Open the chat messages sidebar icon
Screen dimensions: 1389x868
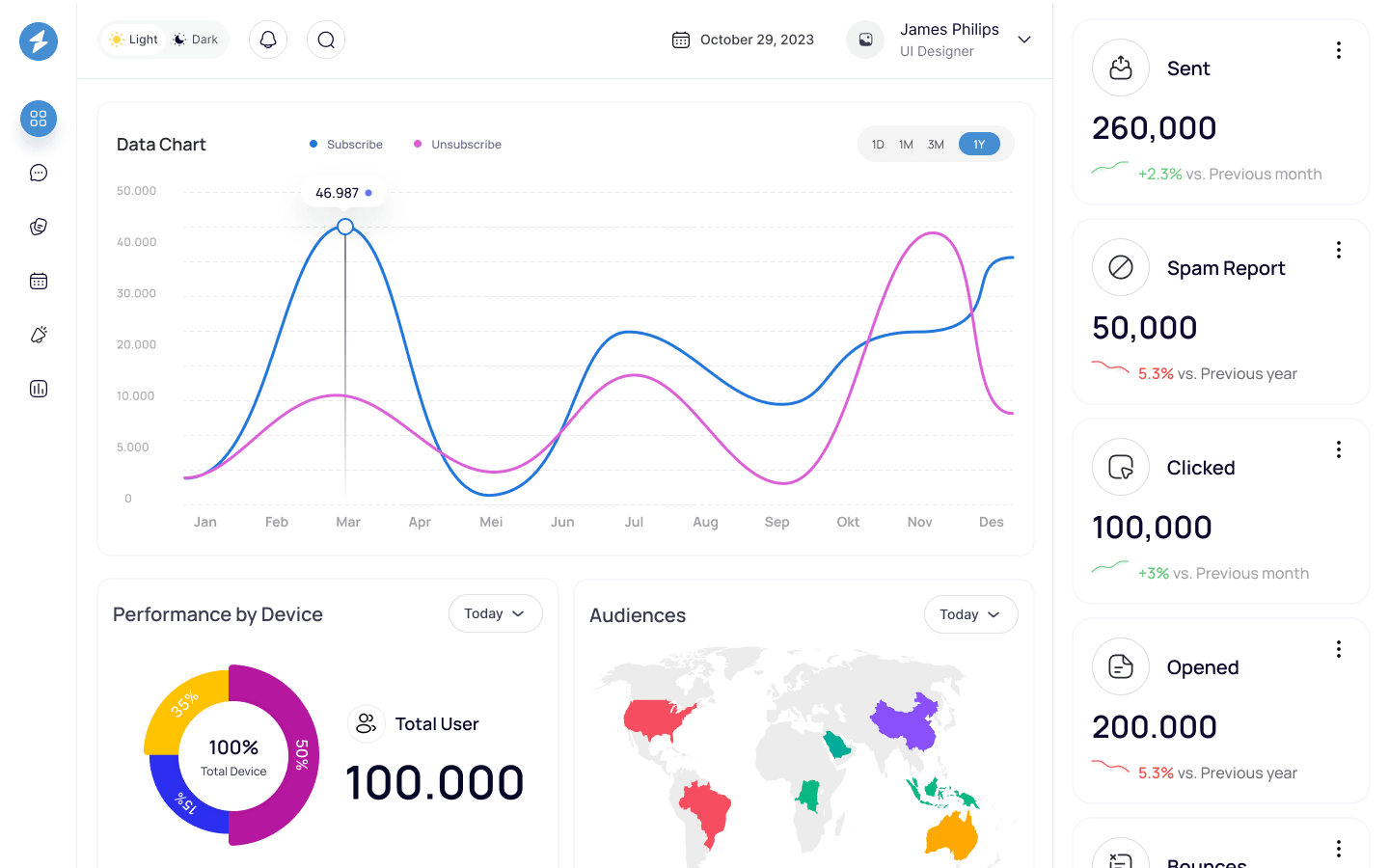39,173
